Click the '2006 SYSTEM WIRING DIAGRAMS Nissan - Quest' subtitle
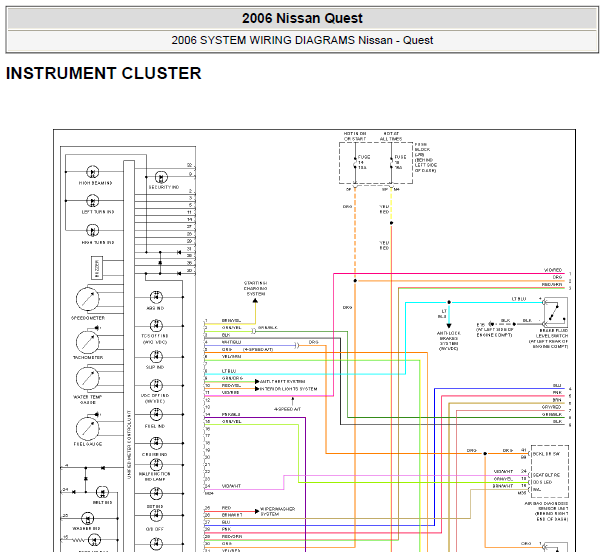 point(302,40)
